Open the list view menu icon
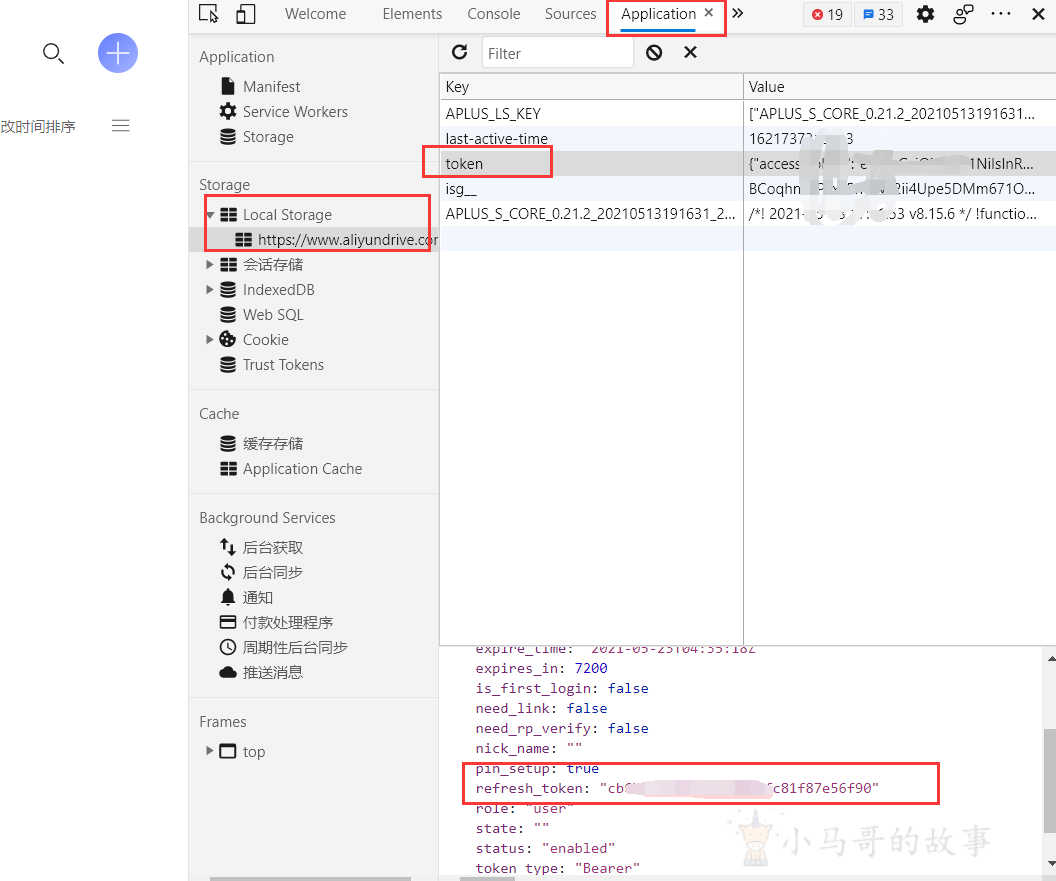Screen dimensions: 1056x881 click(x=121, y=126)
